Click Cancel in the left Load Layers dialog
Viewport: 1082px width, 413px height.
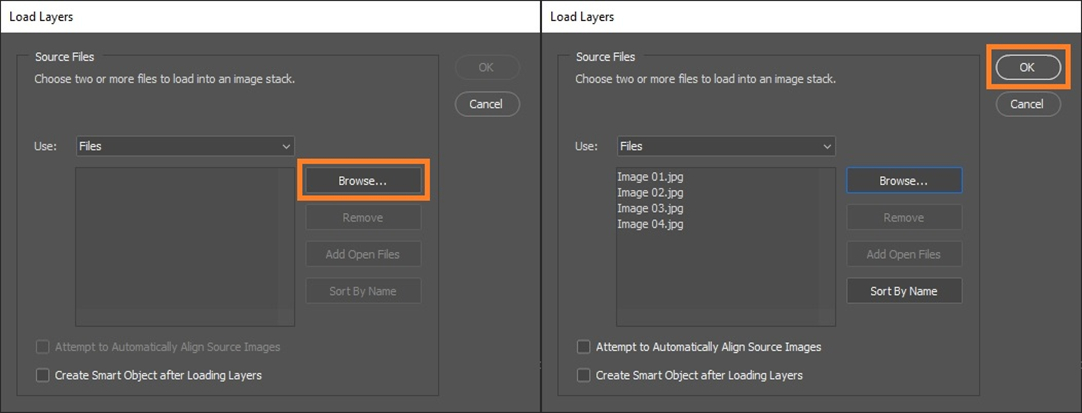(x=486, y=104)
